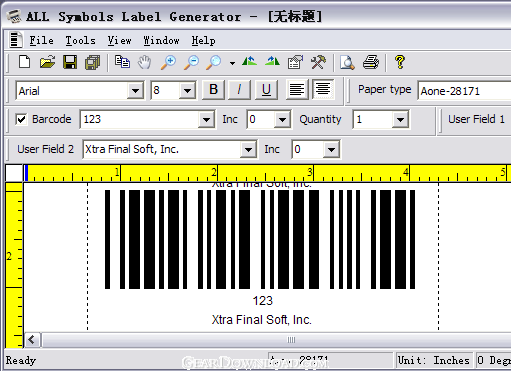Click the Quantity label

click(x=320, y=119)
